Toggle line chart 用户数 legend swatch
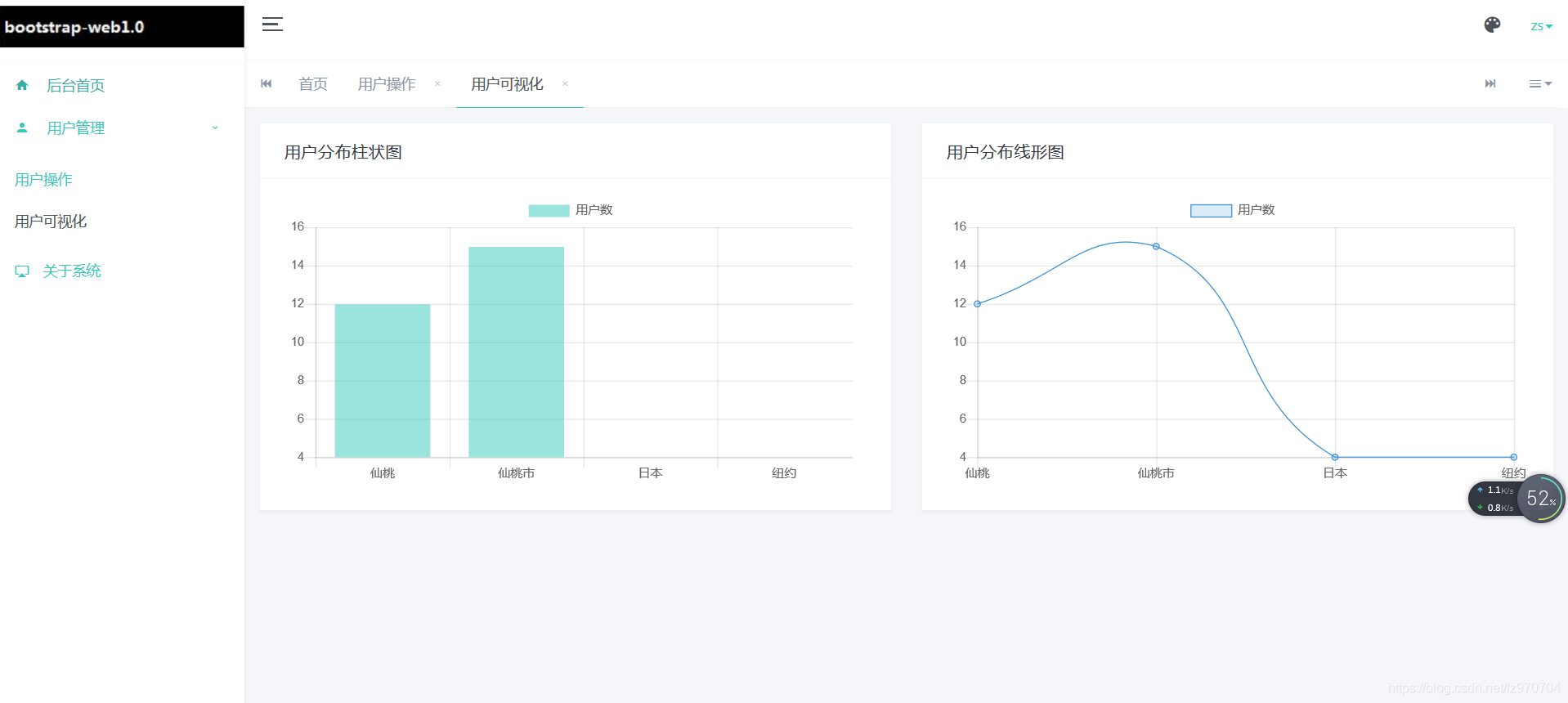Screen dimensions: 1568x703 [1211, 210]
